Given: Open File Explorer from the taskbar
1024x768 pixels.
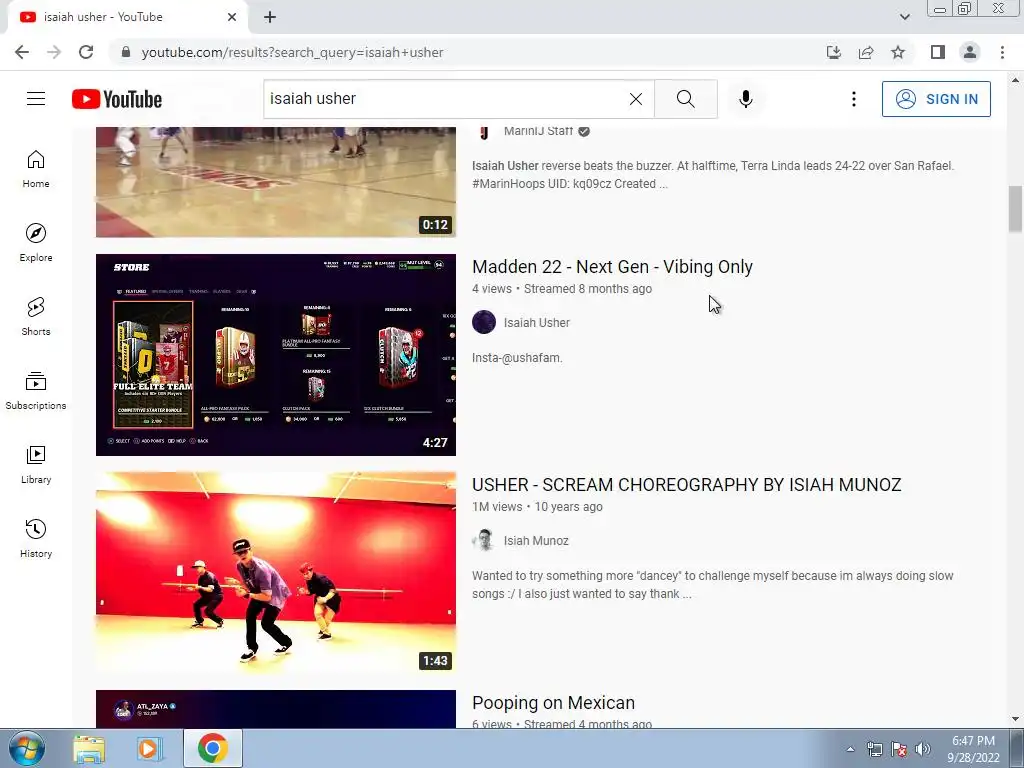Looking at the screenshot, I should [x=89, y=749].
